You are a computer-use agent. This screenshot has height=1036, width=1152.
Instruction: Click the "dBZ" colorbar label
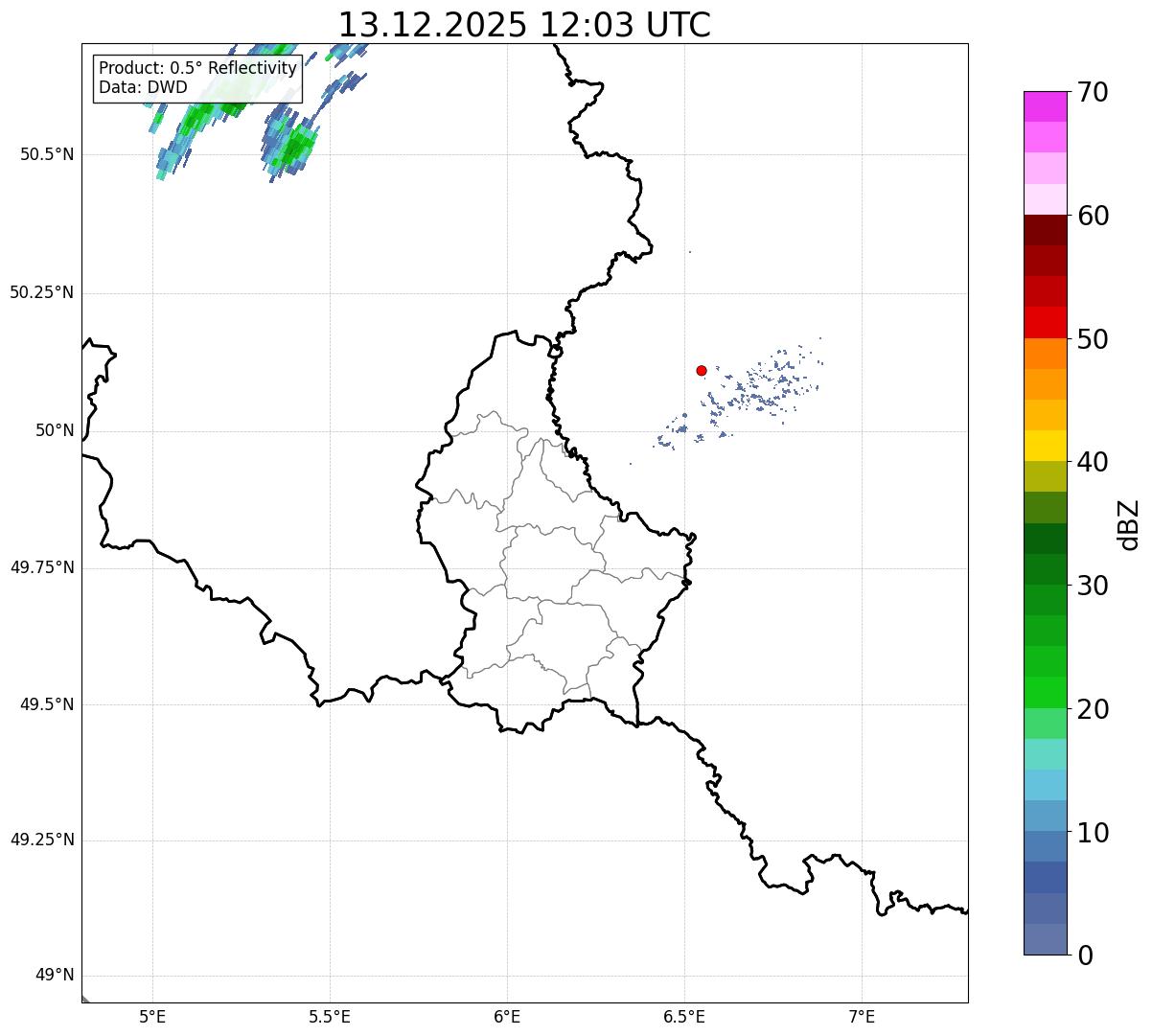click(1129, 523)
